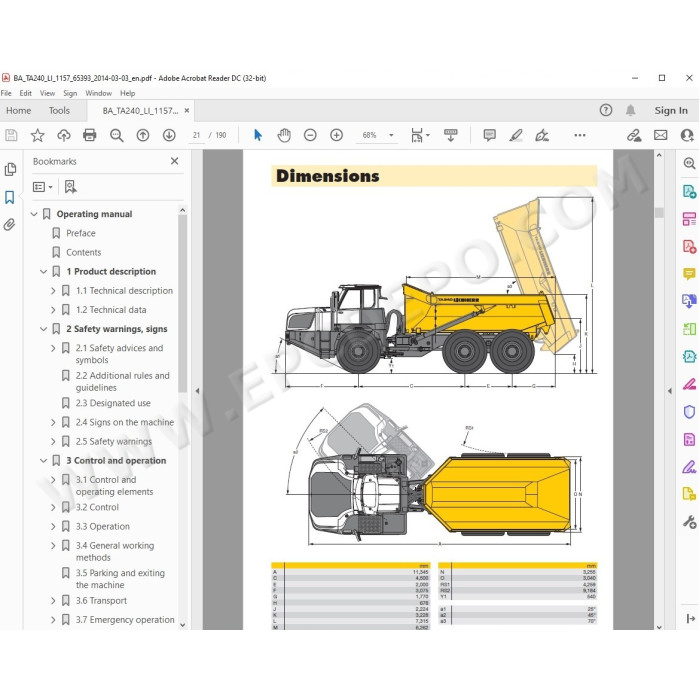Viewport: 700px width, 700px height.
Task: Collapse right tools pane arrow
Action: (670, 391)
